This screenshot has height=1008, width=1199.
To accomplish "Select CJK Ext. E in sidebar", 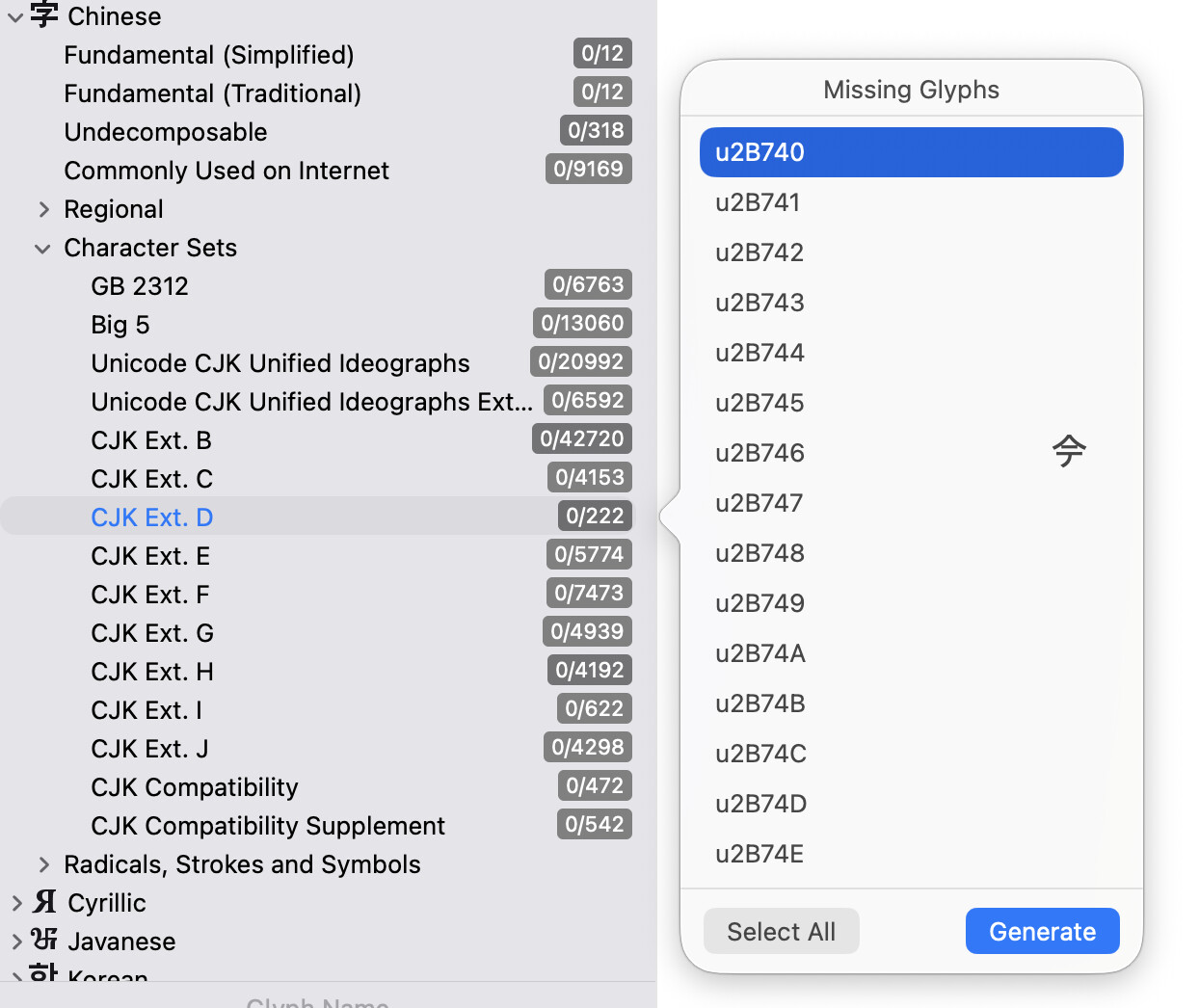I will tap(150, 556).
